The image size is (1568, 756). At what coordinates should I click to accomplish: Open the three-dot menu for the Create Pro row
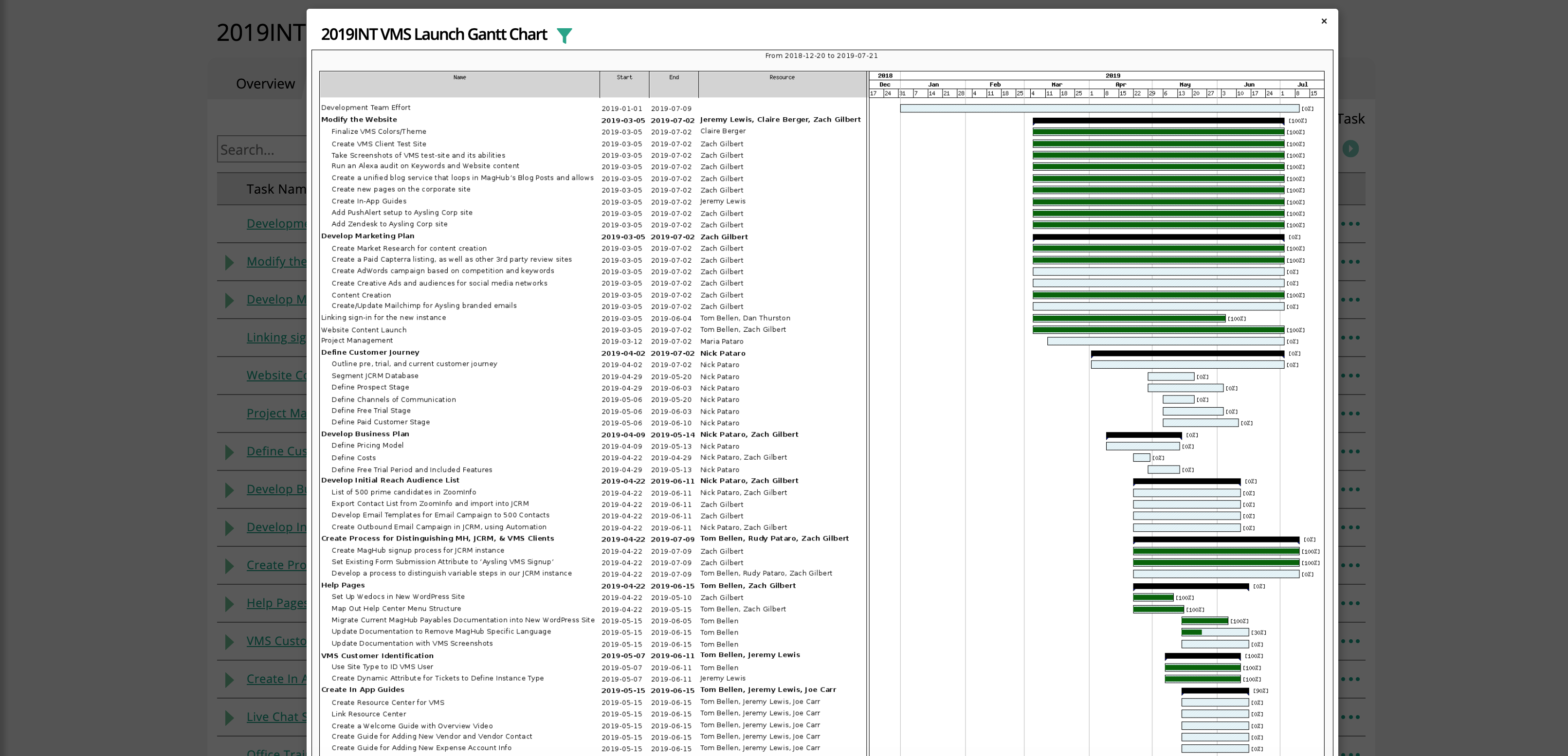point(1350,565)
